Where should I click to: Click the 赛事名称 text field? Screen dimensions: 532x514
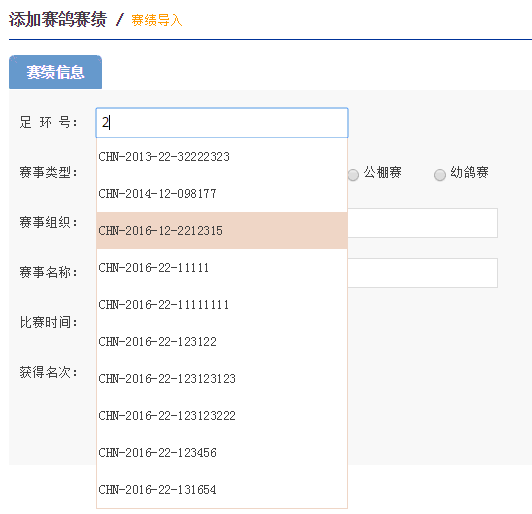pyautogui.click(x=422, y=273)
